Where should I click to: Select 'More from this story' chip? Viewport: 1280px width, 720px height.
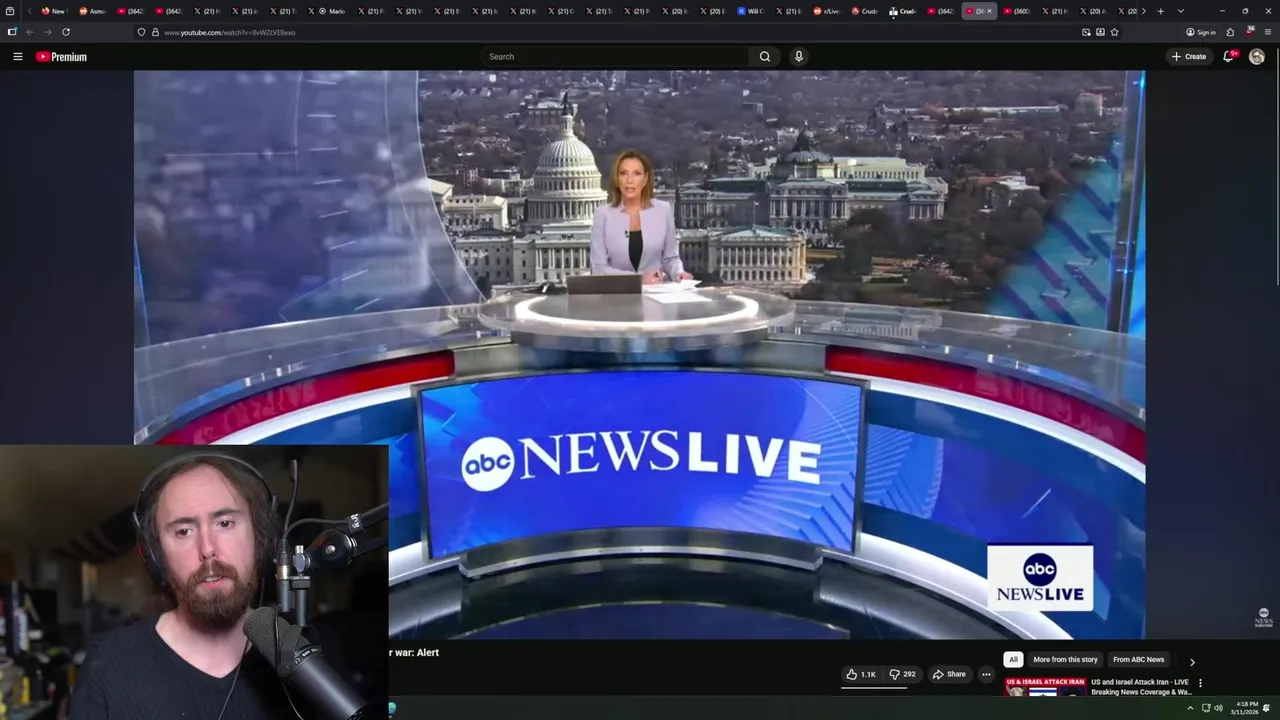point(1065,660)
